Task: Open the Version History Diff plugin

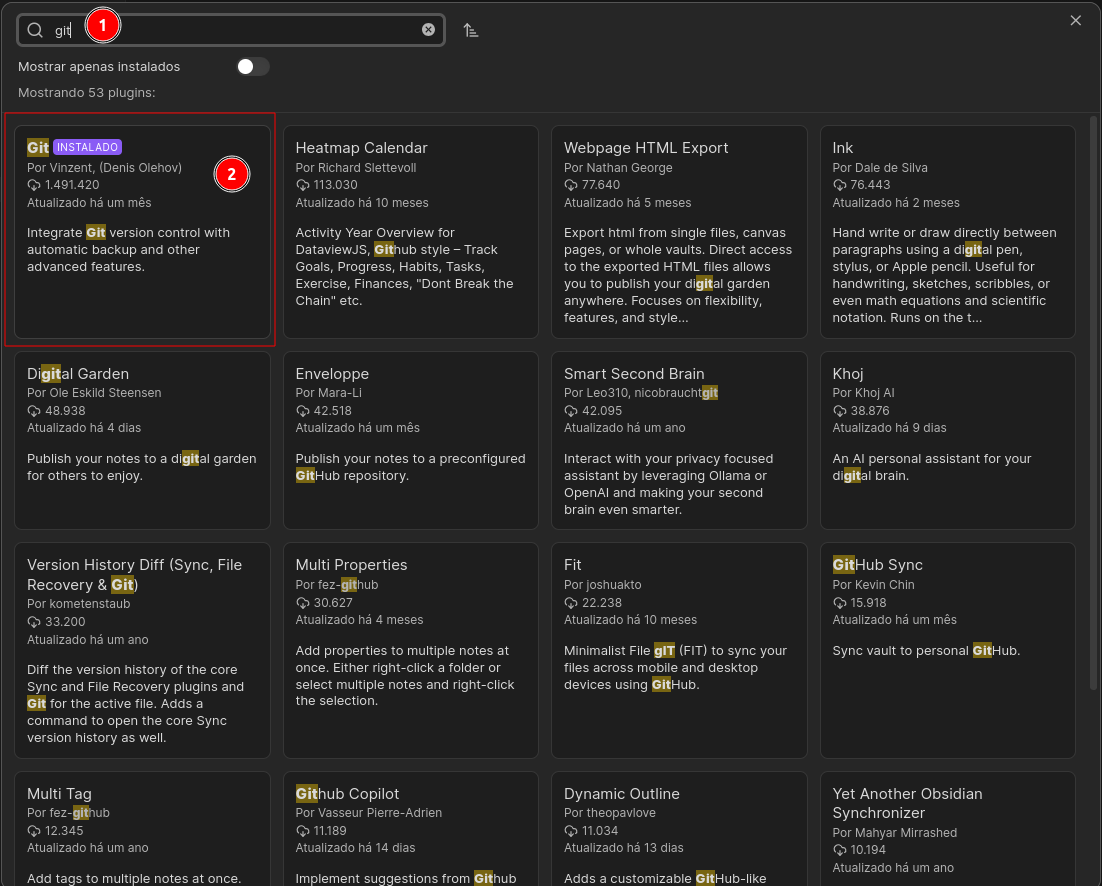Action: (x=143, y=651)
